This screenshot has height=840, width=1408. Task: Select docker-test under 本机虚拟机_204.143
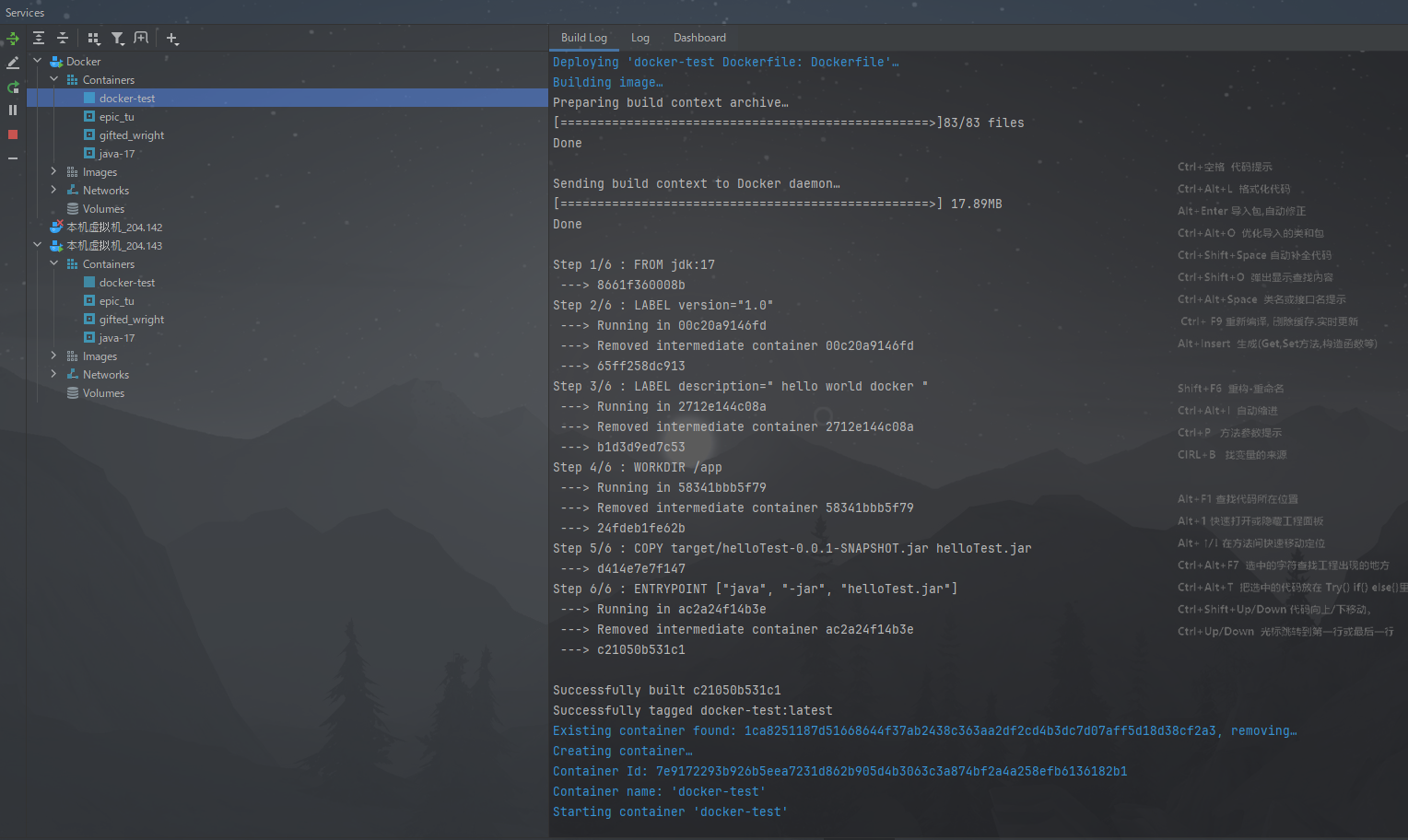coord(127,283)
